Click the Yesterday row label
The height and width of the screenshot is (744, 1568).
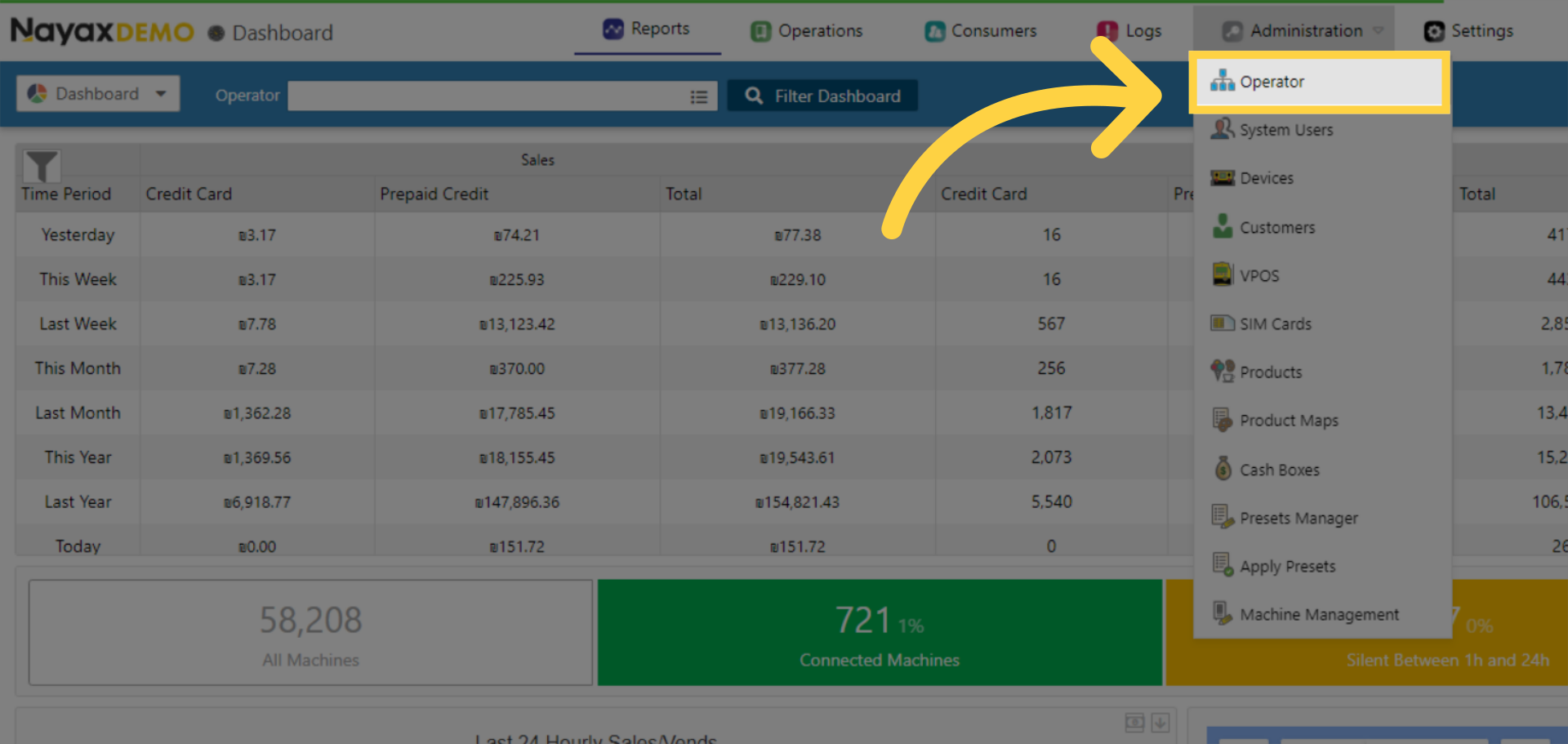click(78, 235)
